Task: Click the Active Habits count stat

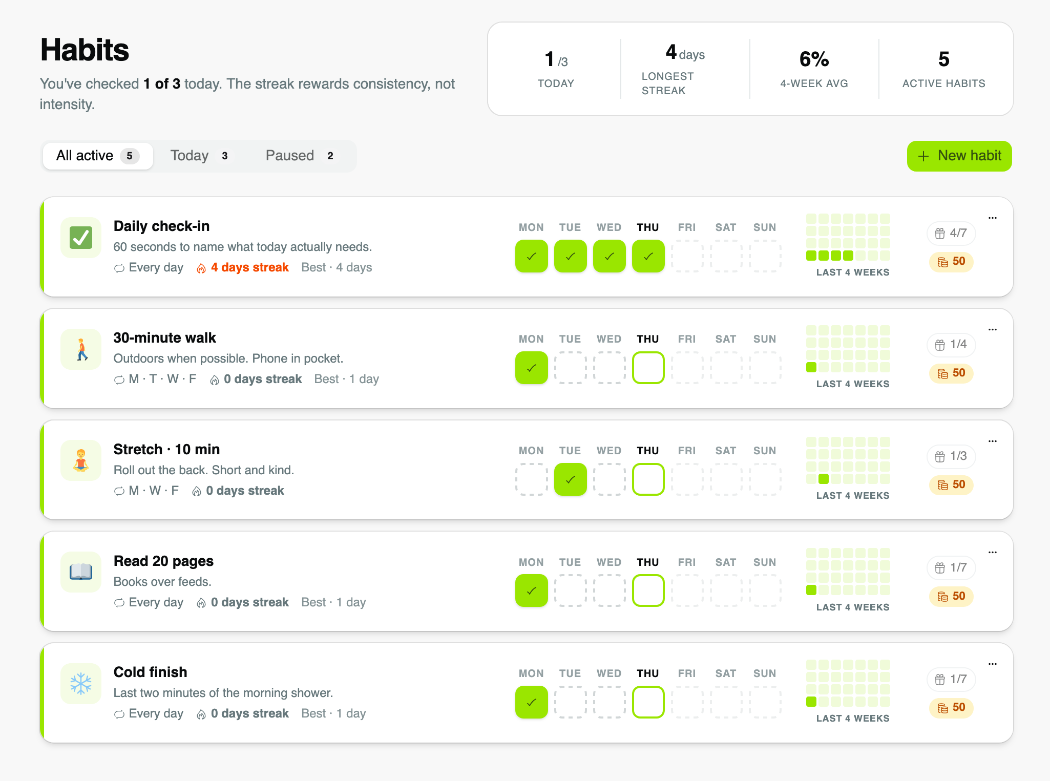Action: click(x=944, y=69)
